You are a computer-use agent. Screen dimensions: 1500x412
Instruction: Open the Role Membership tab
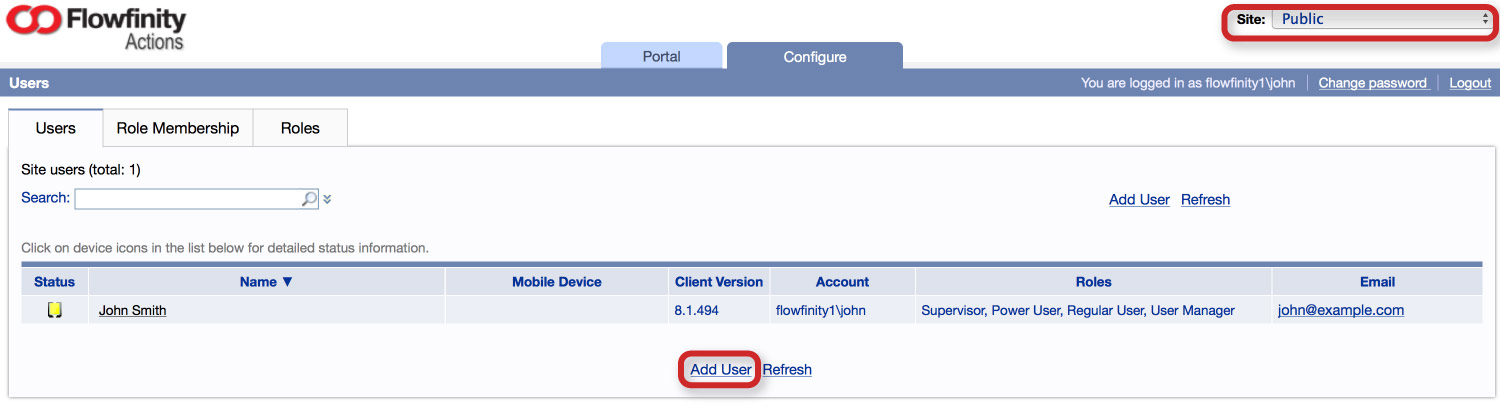pyautogui.click(x=178, y=128)
